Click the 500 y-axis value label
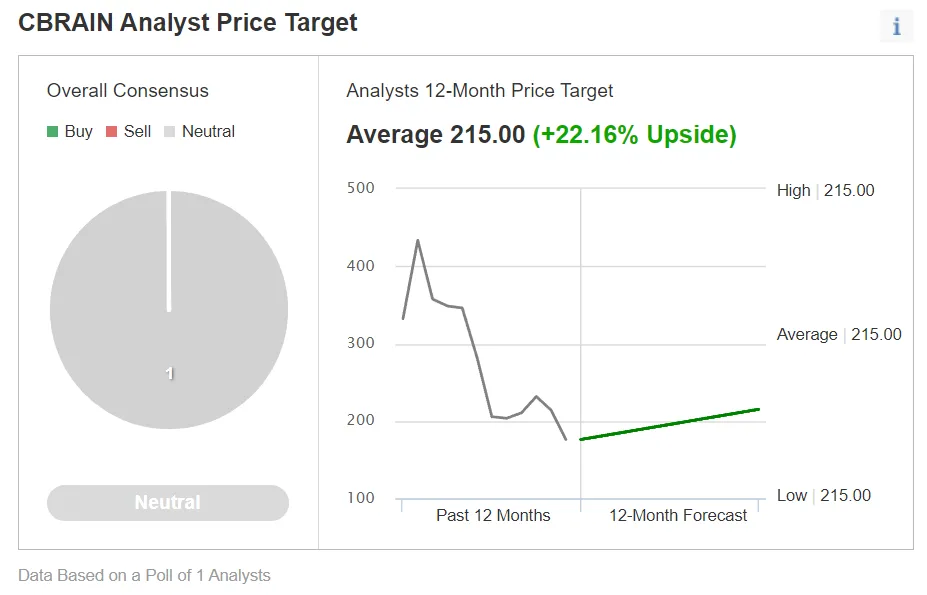This screenshot has width=927, height=595. pos(360,188)
